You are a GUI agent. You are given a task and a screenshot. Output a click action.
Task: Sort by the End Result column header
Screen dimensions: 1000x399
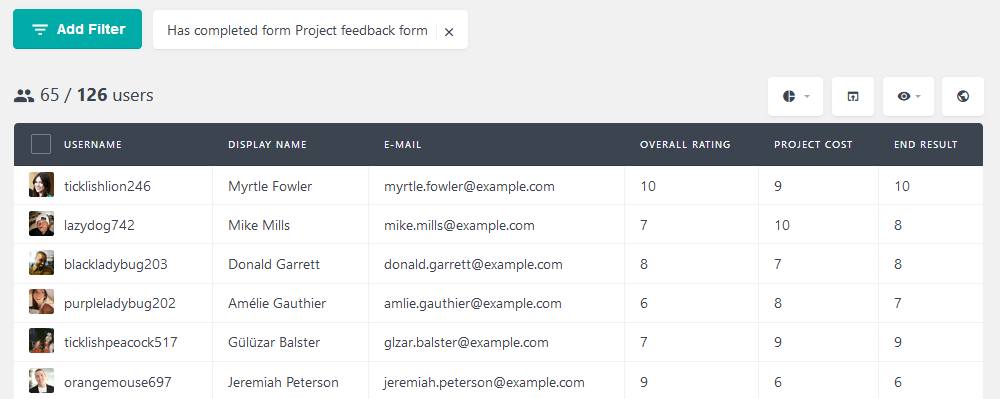click(925, 145)
